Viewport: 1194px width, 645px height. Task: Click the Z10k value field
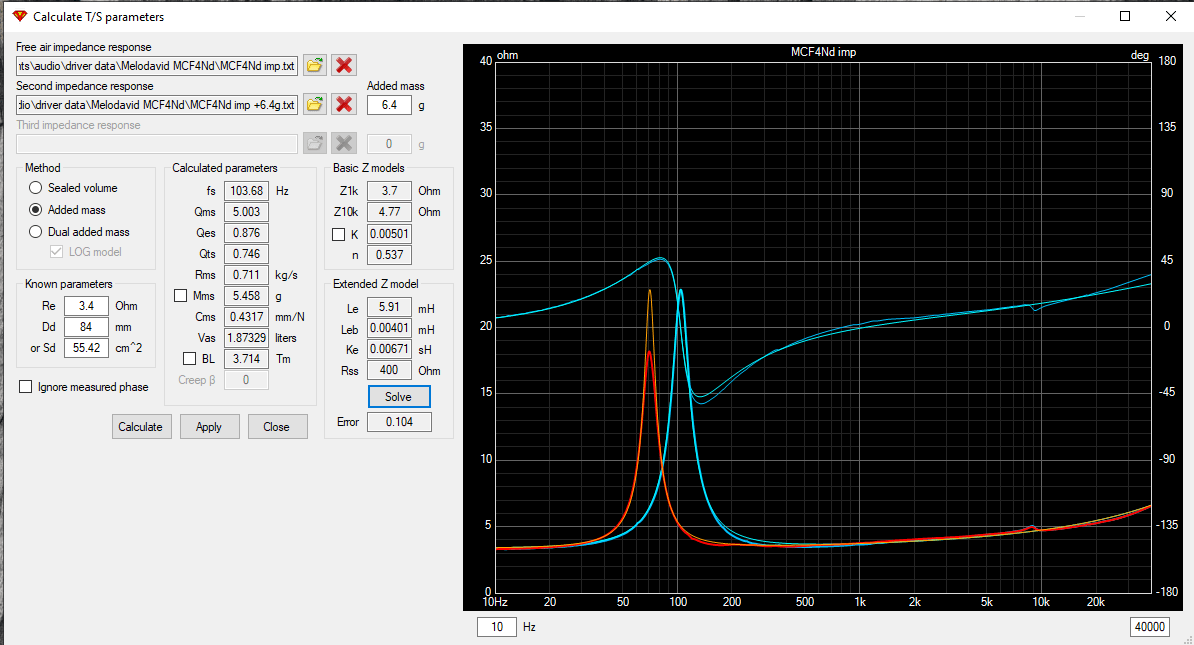[x=389, y=212]
